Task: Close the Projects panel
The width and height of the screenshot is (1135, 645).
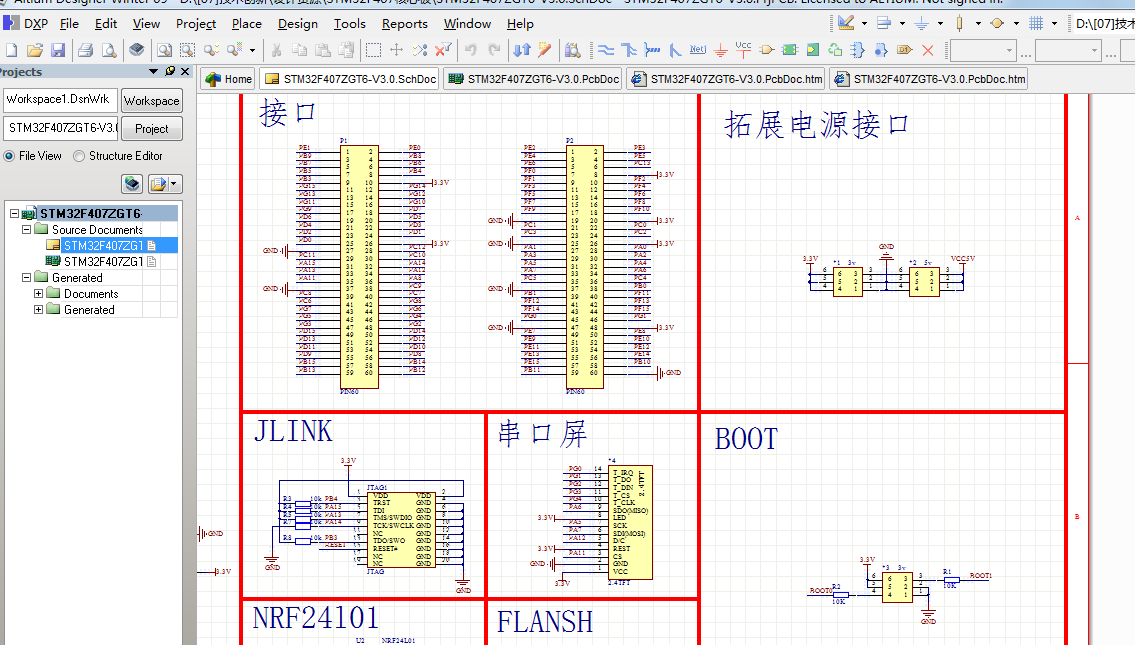Action: 185,71
